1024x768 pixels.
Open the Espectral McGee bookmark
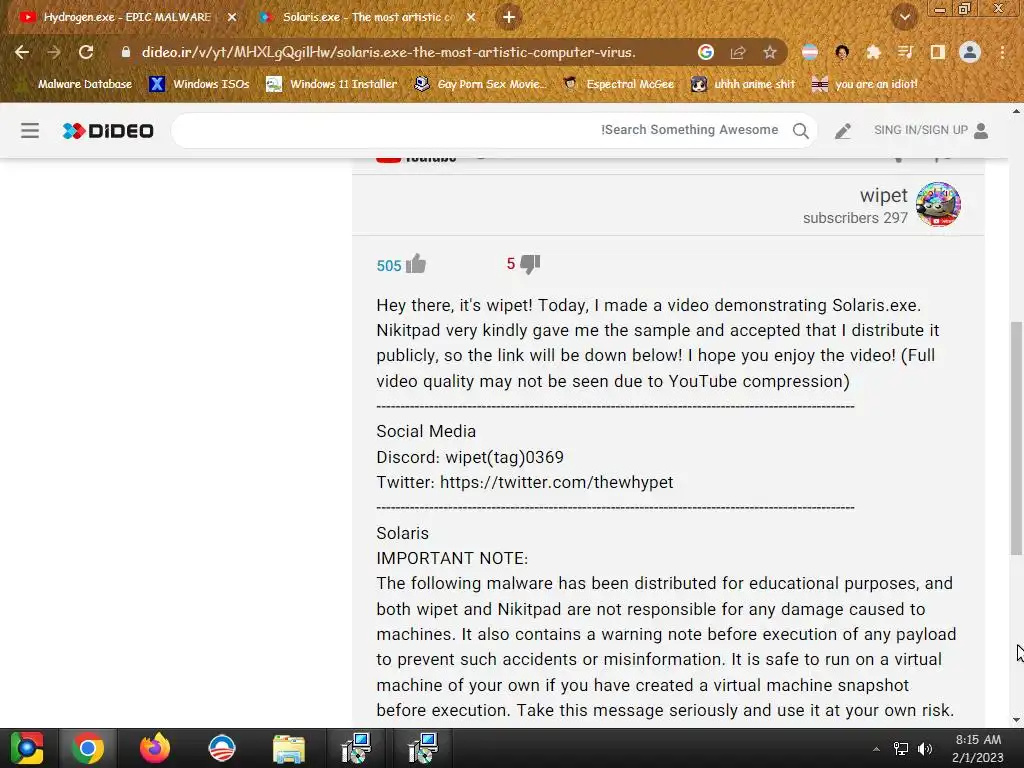[x=619, y=84]
